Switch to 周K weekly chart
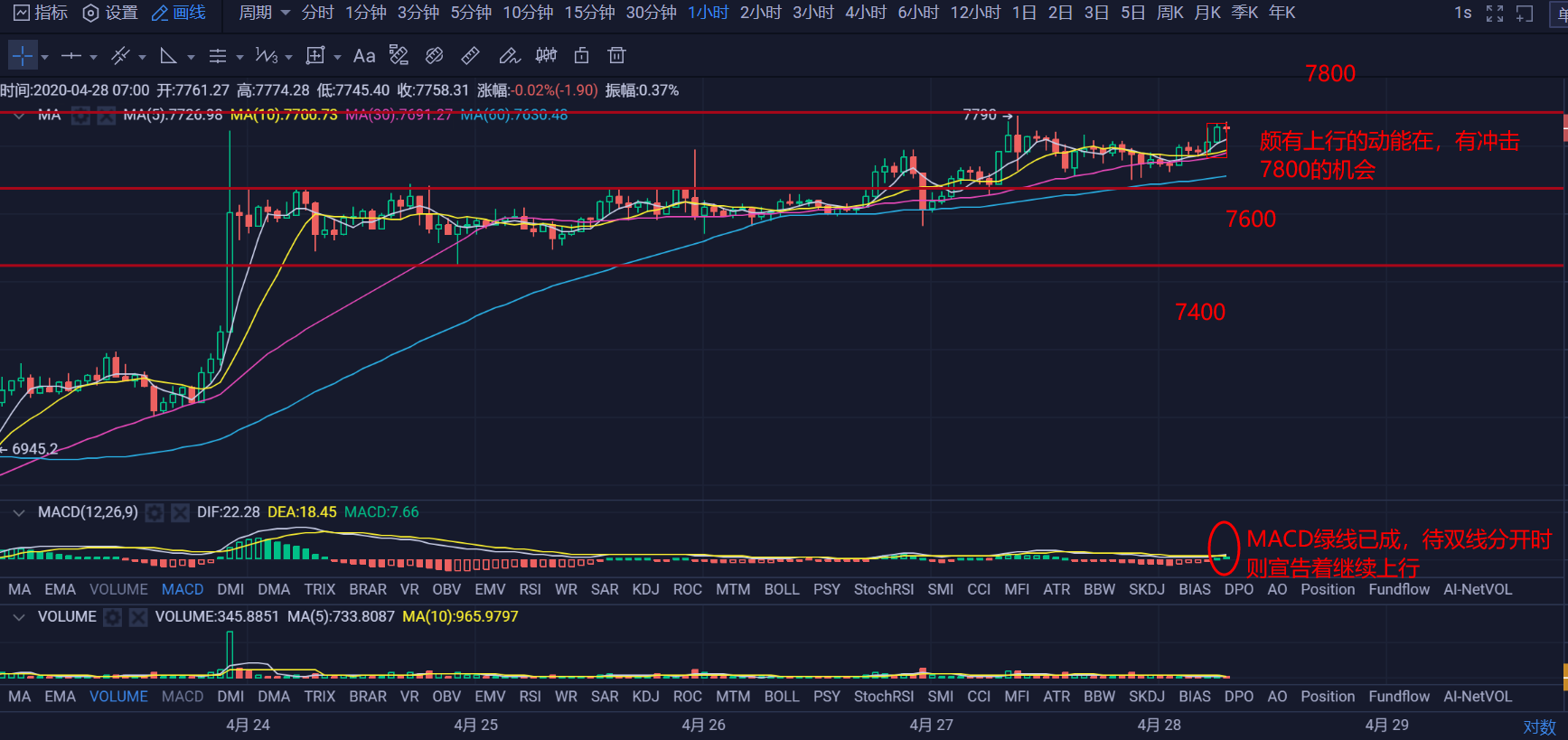 tap(1170, 13)
